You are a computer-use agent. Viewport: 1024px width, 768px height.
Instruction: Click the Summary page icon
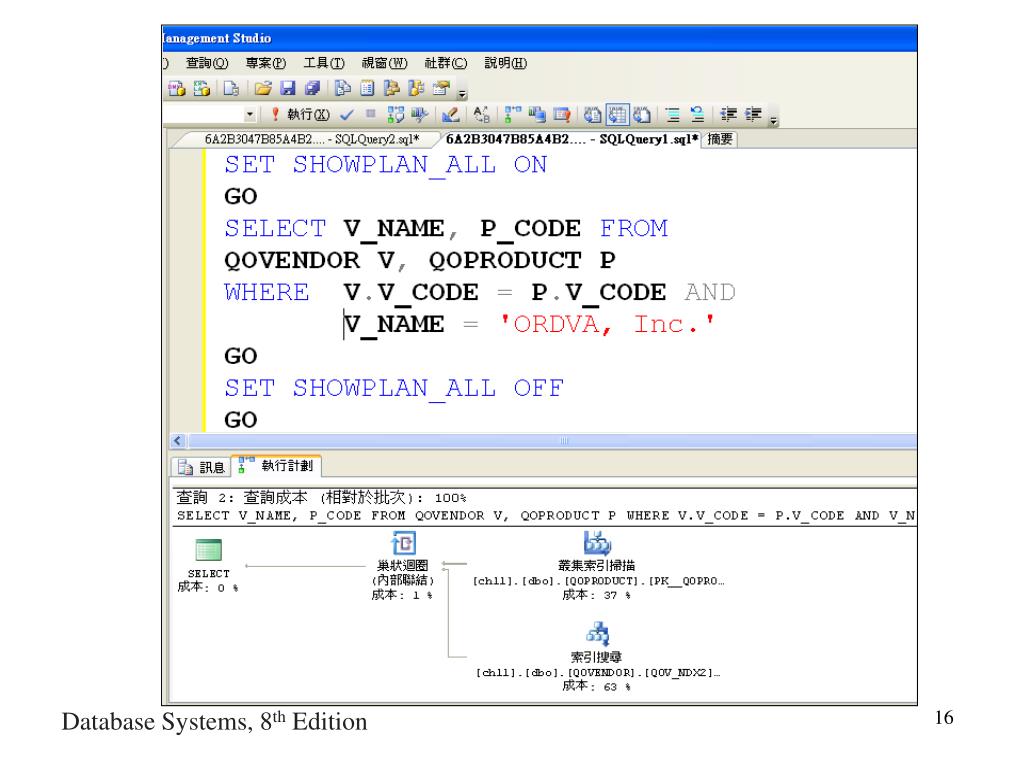[368, 88]
